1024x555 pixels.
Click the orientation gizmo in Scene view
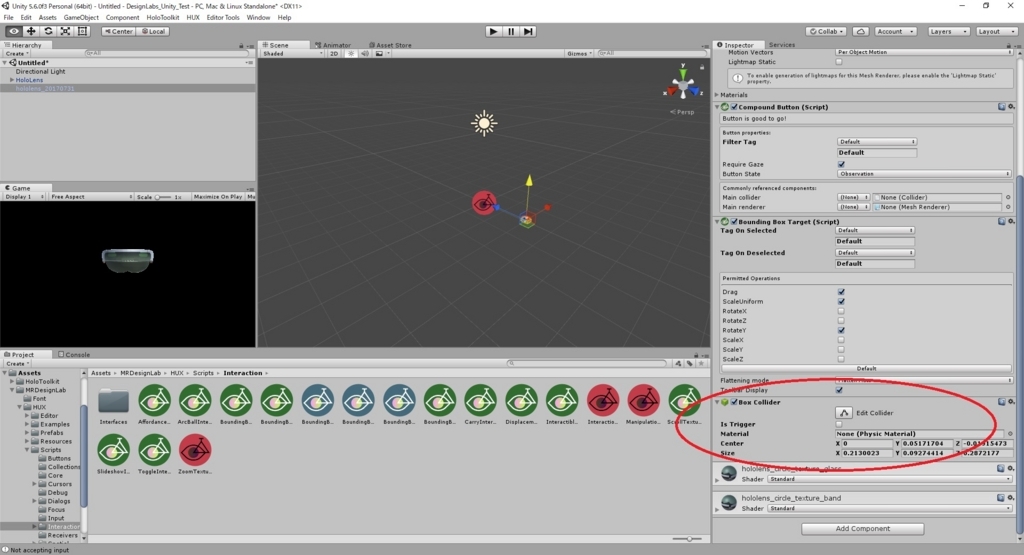pyautogui.click(x=682, y=84)
